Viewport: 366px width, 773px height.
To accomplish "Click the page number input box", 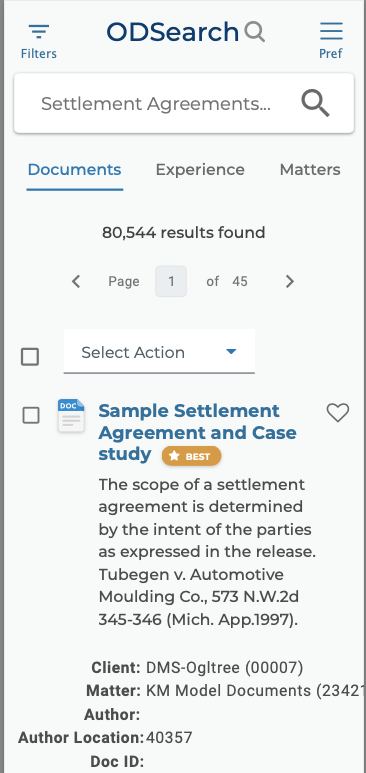I will point(171,281).
